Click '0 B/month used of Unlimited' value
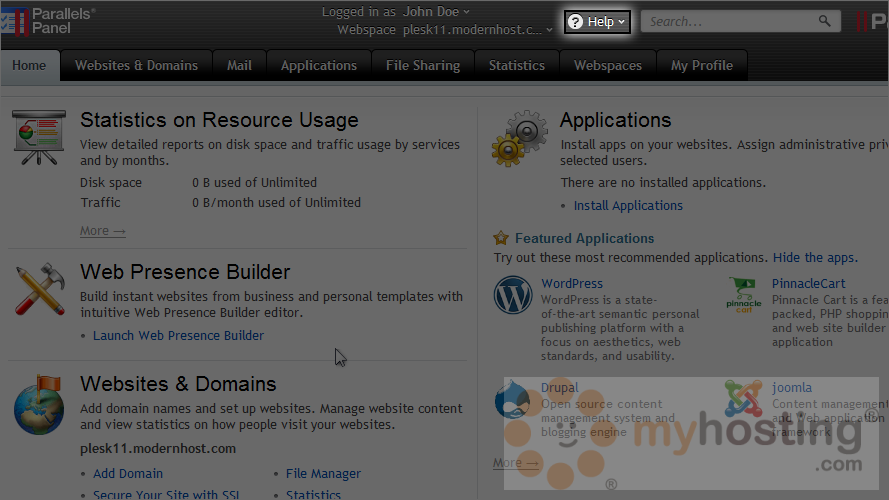Image resolution: width=889 pixels, height=500 pixels. click(x=276, y=202)
